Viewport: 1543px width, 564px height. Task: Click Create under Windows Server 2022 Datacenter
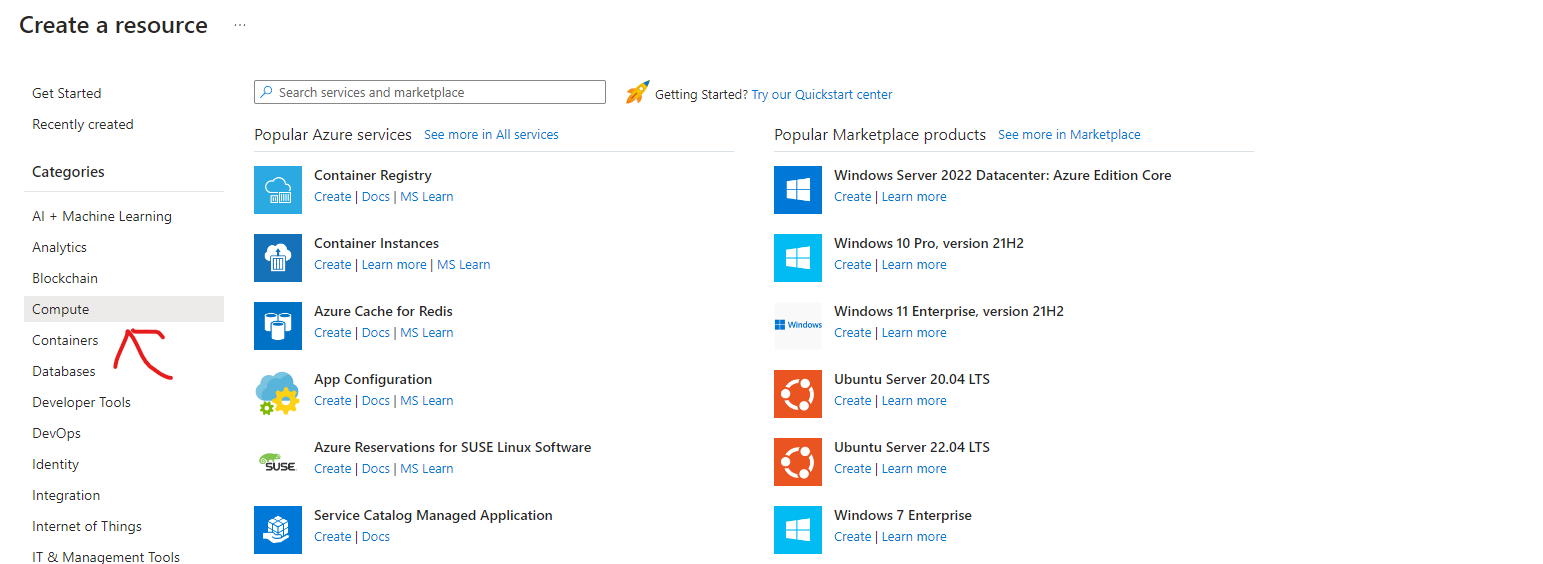click(x=853, y=197)
